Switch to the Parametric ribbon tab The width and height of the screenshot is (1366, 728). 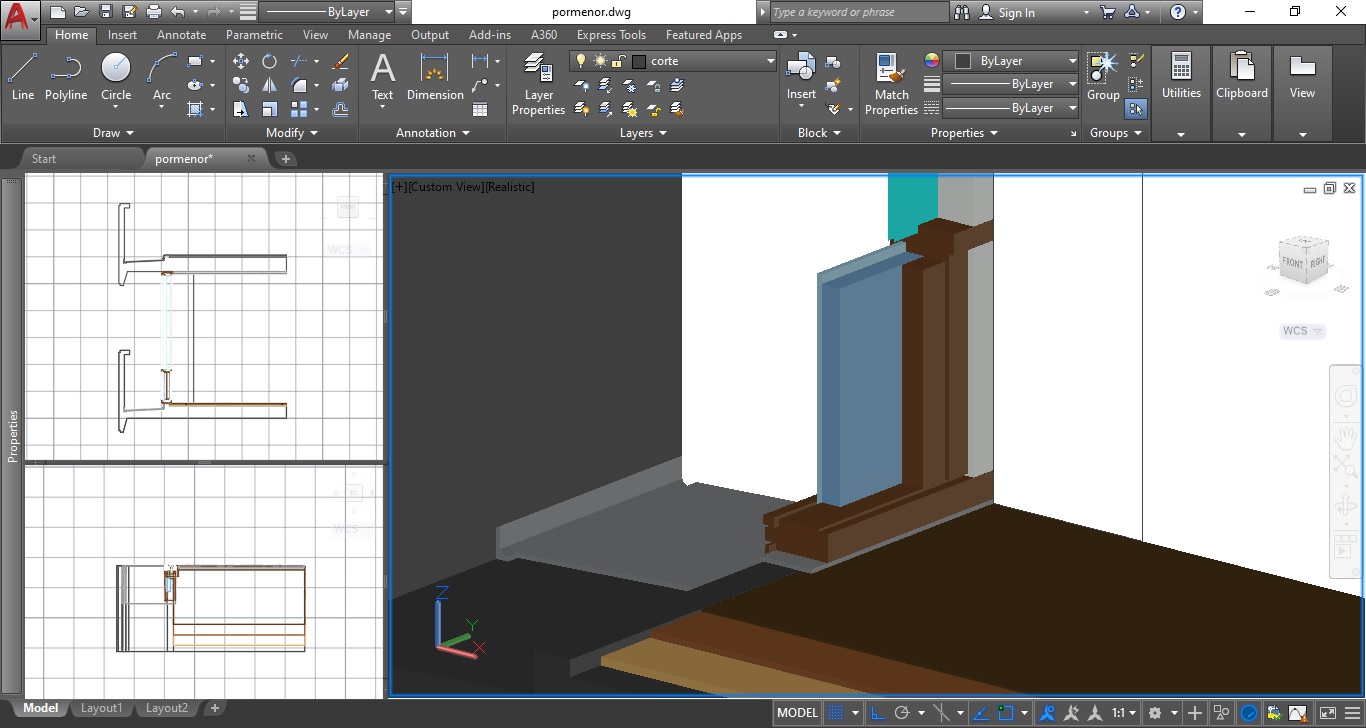(254, 35)
